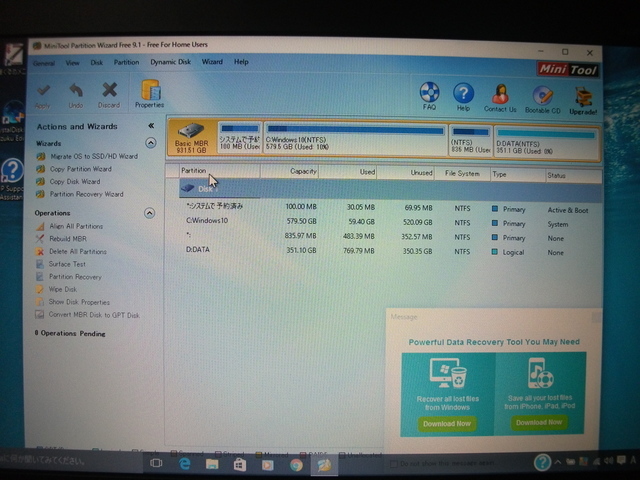Click the MiniTool logo

tap(568, 69)
